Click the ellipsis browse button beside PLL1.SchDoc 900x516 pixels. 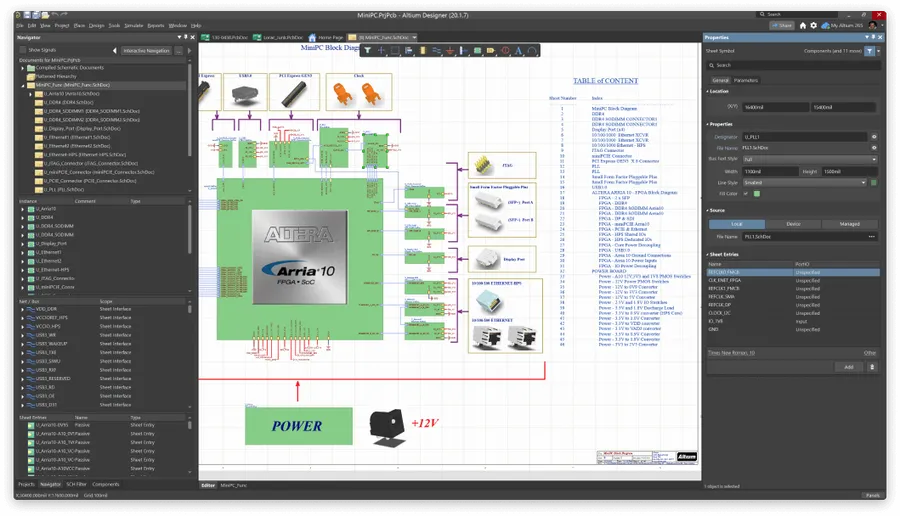[x=871, y=236]
